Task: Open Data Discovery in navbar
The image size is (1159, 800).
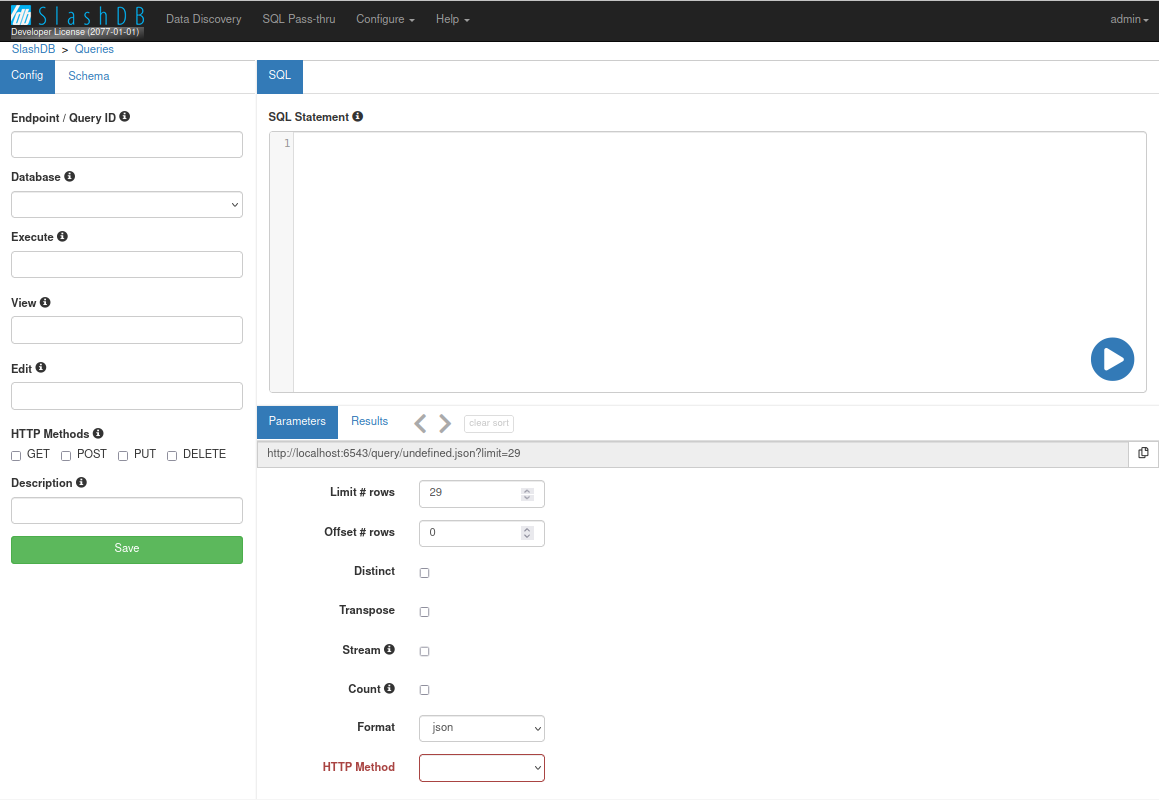Action: [x=204, y=19]
